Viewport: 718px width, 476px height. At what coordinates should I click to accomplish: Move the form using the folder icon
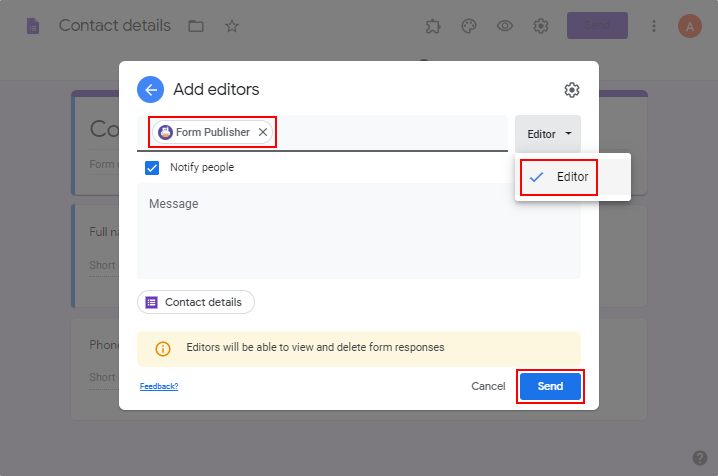point(196,26)
